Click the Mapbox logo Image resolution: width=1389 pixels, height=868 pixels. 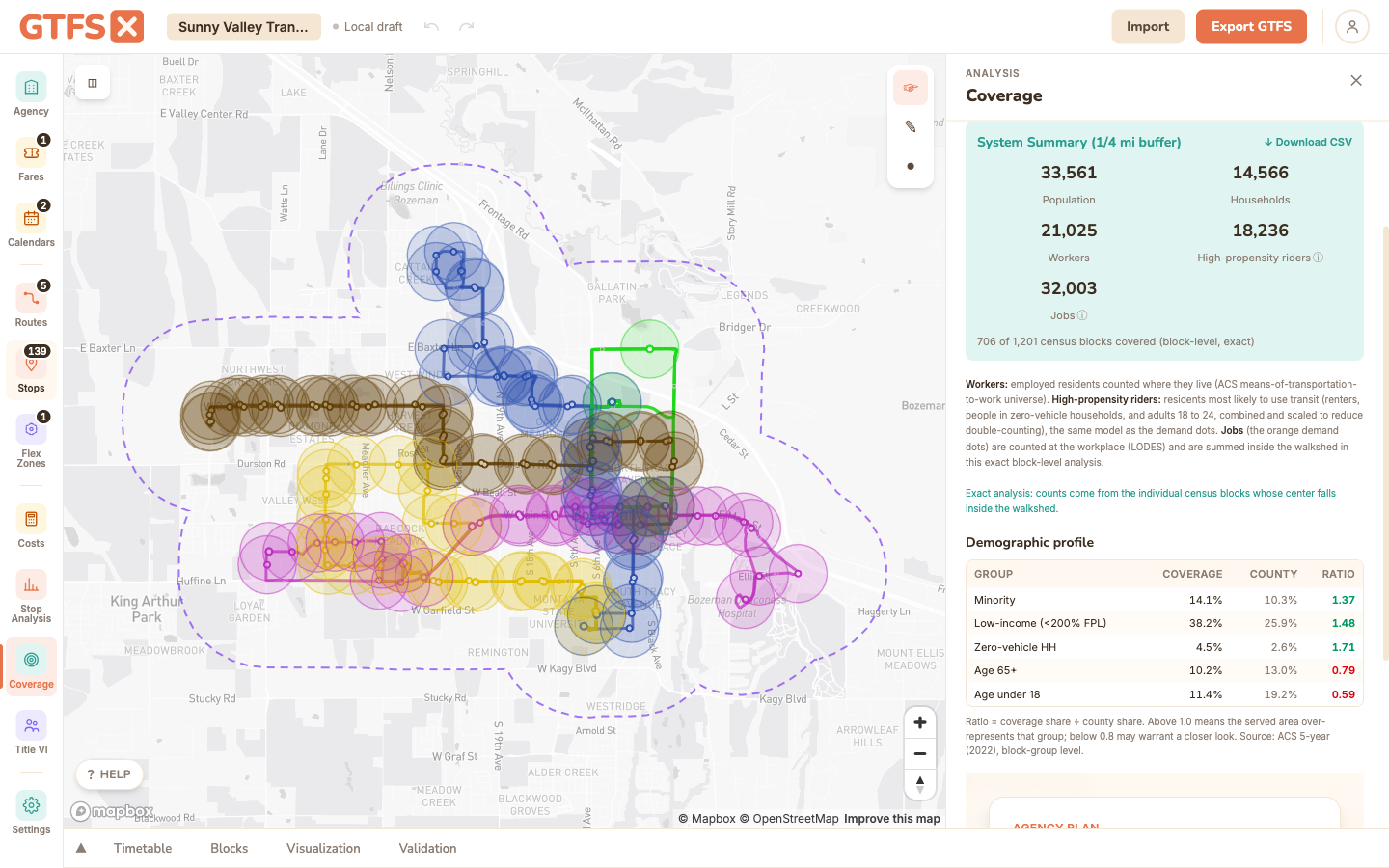tap(112, 812)
